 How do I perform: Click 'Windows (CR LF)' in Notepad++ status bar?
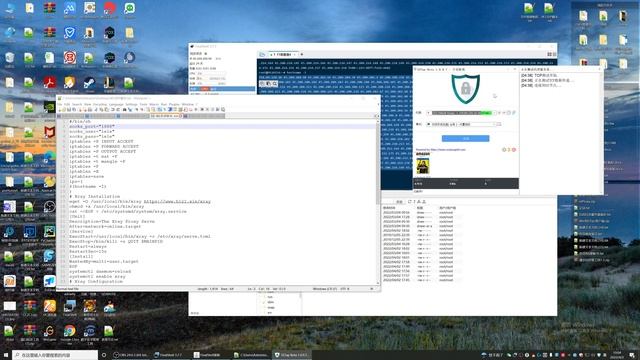point(324,289)
